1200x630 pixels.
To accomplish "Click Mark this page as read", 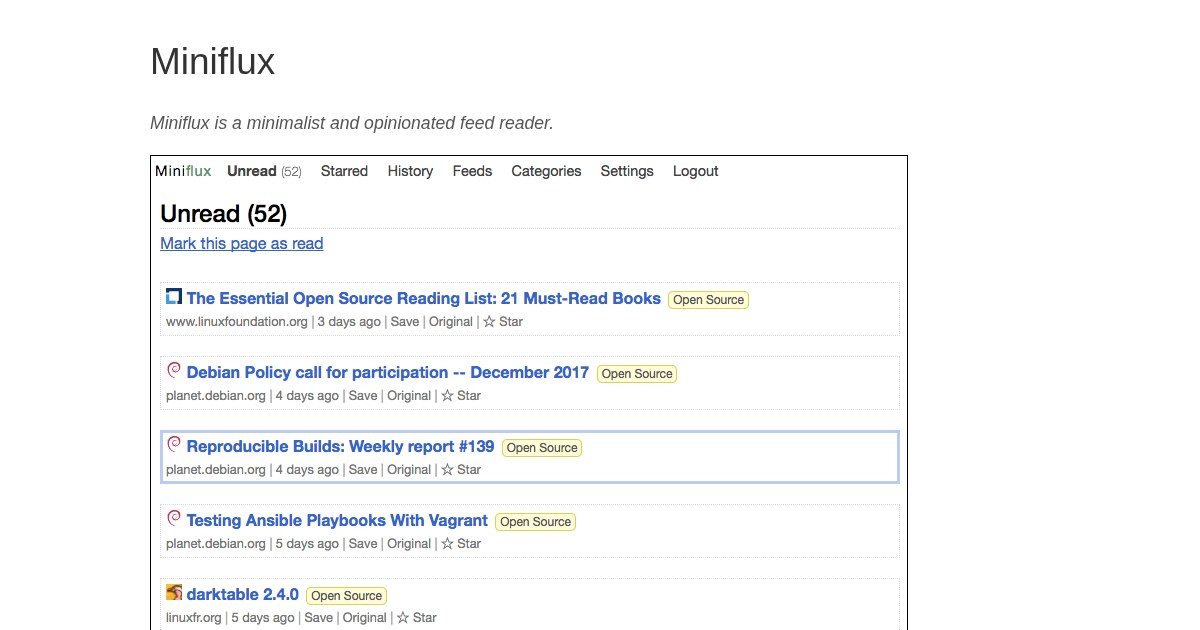I will coord(242,243).
